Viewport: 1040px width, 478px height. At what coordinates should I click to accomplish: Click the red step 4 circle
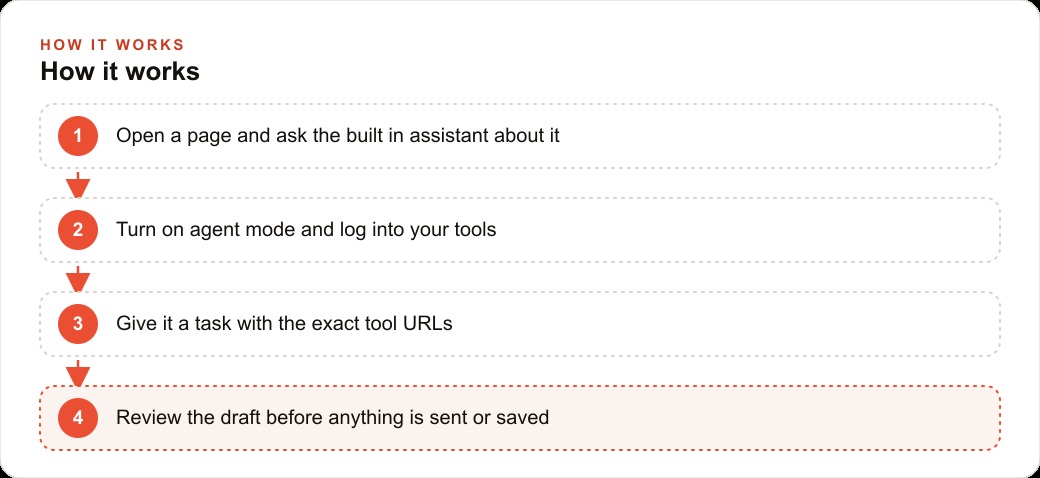click(78, 418)
